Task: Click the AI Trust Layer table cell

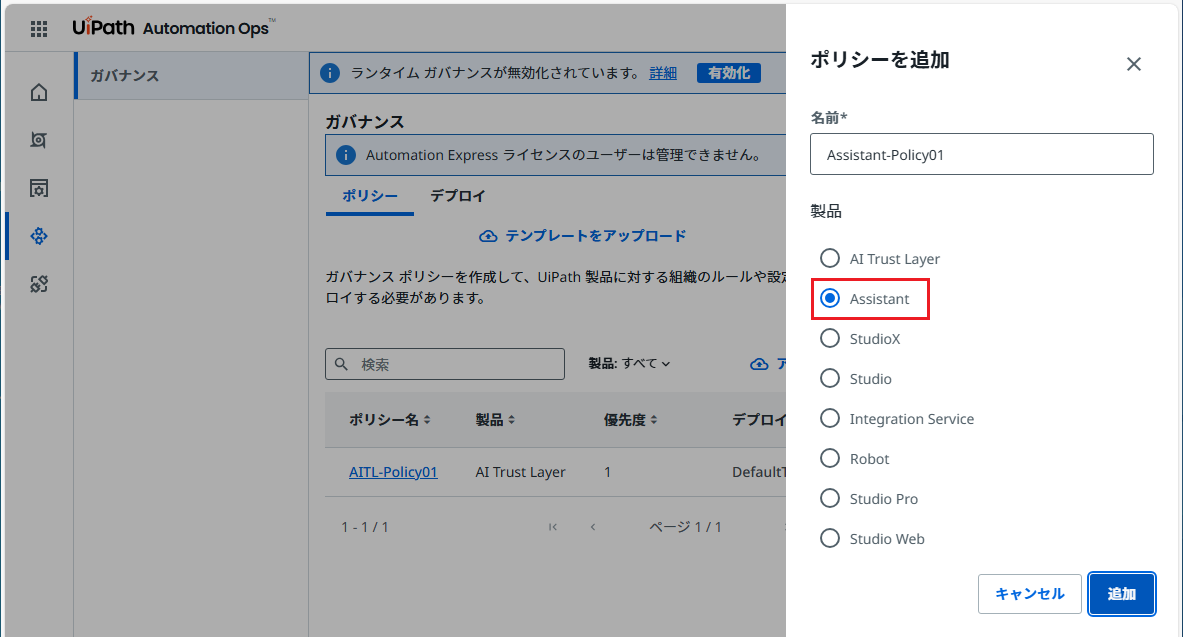Action: [521, 472]
